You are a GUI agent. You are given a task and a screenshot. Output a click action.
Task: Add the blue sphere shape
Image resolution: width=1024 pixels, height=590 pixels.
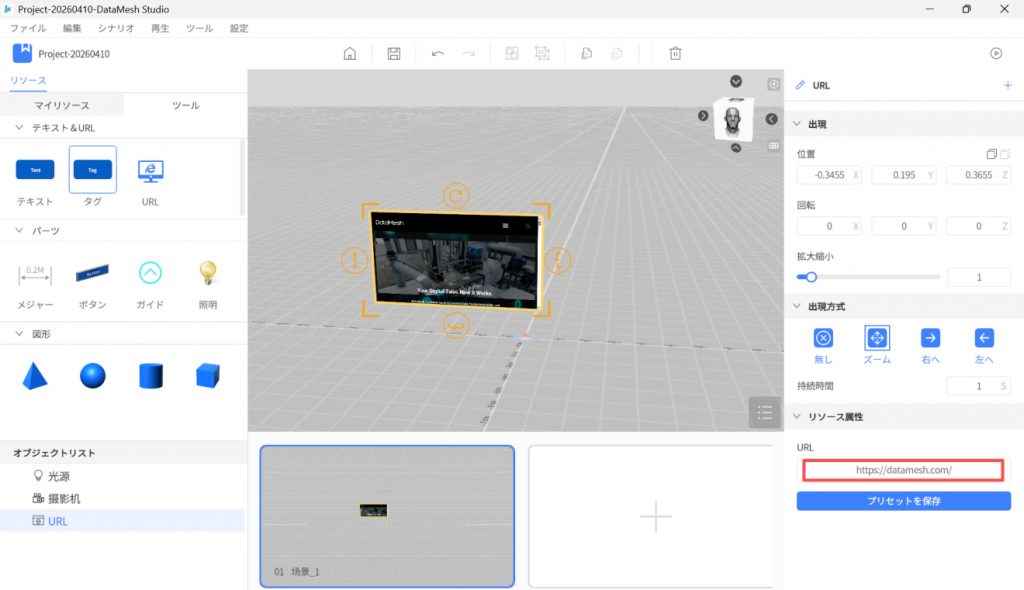click(93, 376)
